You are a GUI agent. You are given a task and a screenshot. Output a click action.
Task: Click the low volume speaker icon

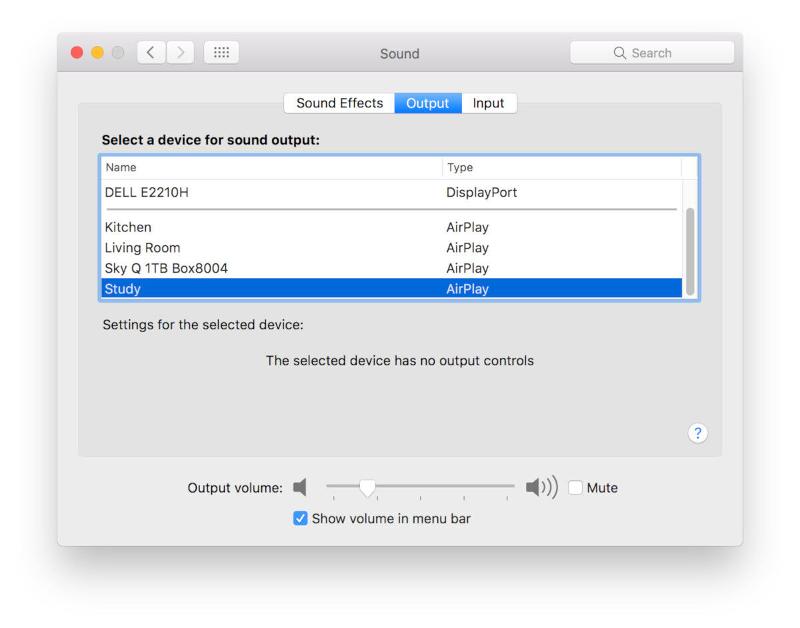click(300, 487)
